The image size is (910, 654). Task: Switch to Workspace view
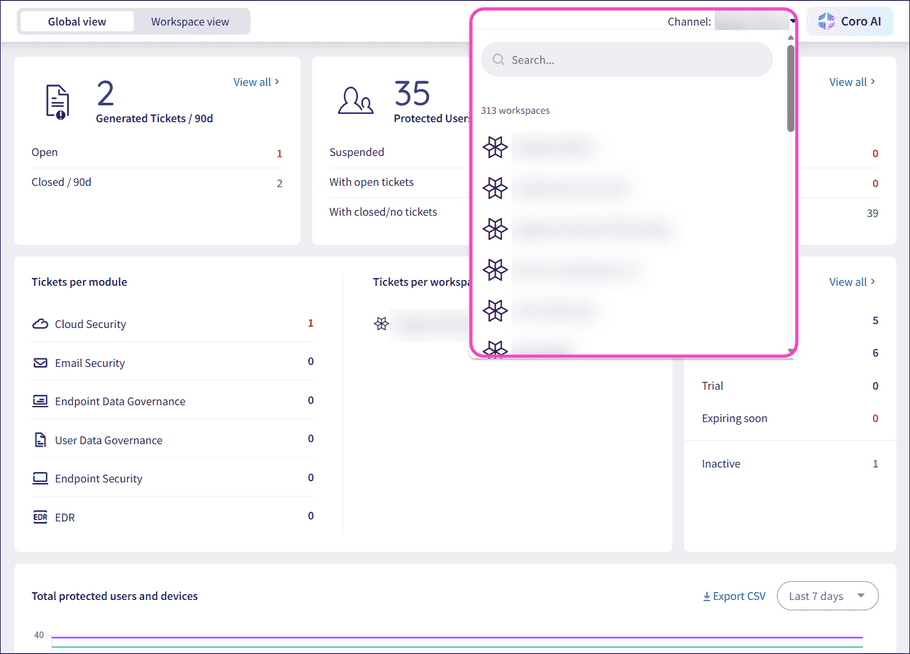(188, 20)
